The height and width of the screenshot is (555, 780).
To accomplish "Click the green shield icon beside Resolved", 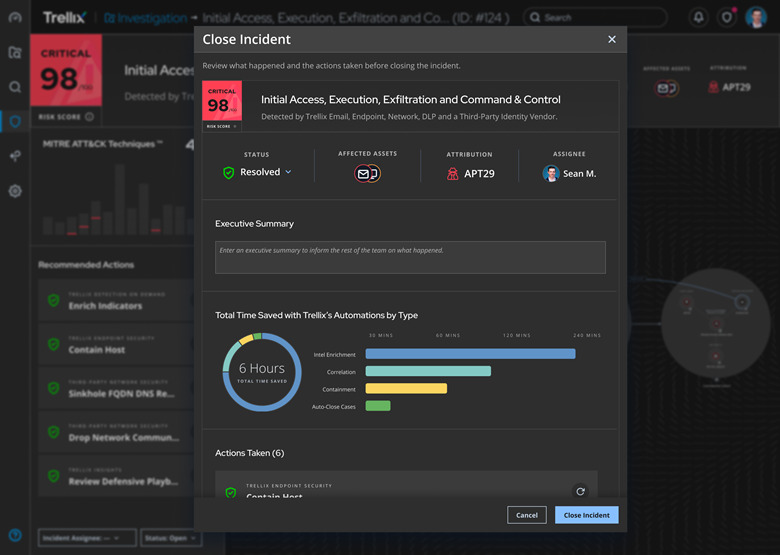I will [x=228, y=173].
